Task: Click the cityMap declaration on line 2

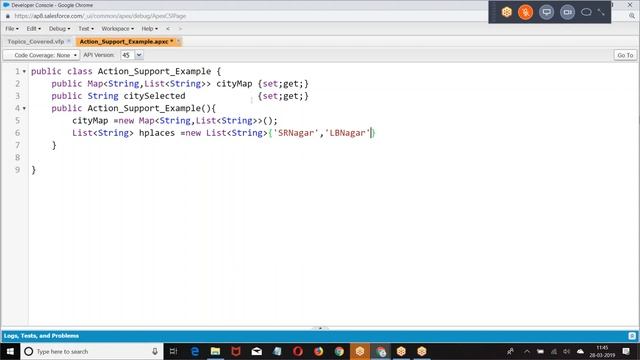Action: click(234, 84)
